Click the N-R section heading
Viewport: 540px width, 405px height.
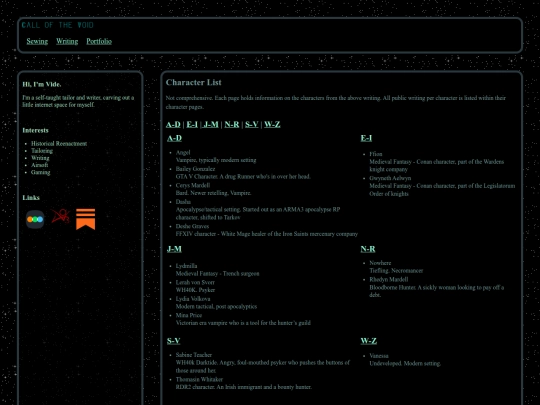(368, 249)
